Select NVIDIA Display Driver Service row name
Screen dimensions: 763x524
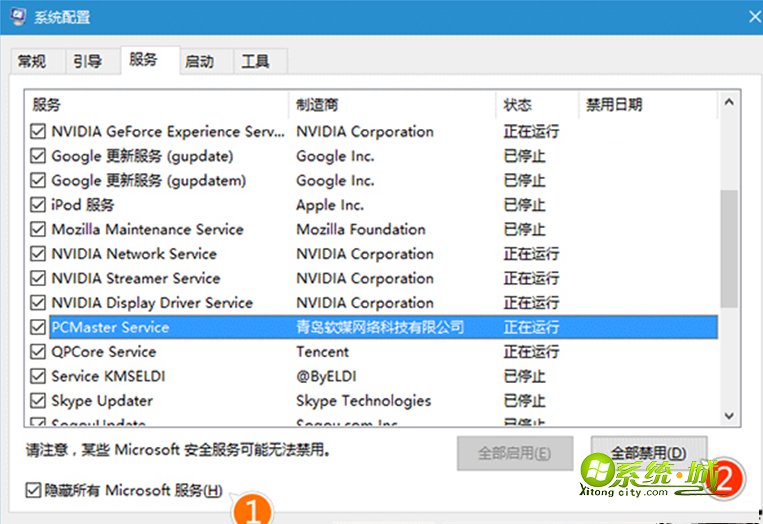coord(152,303)
